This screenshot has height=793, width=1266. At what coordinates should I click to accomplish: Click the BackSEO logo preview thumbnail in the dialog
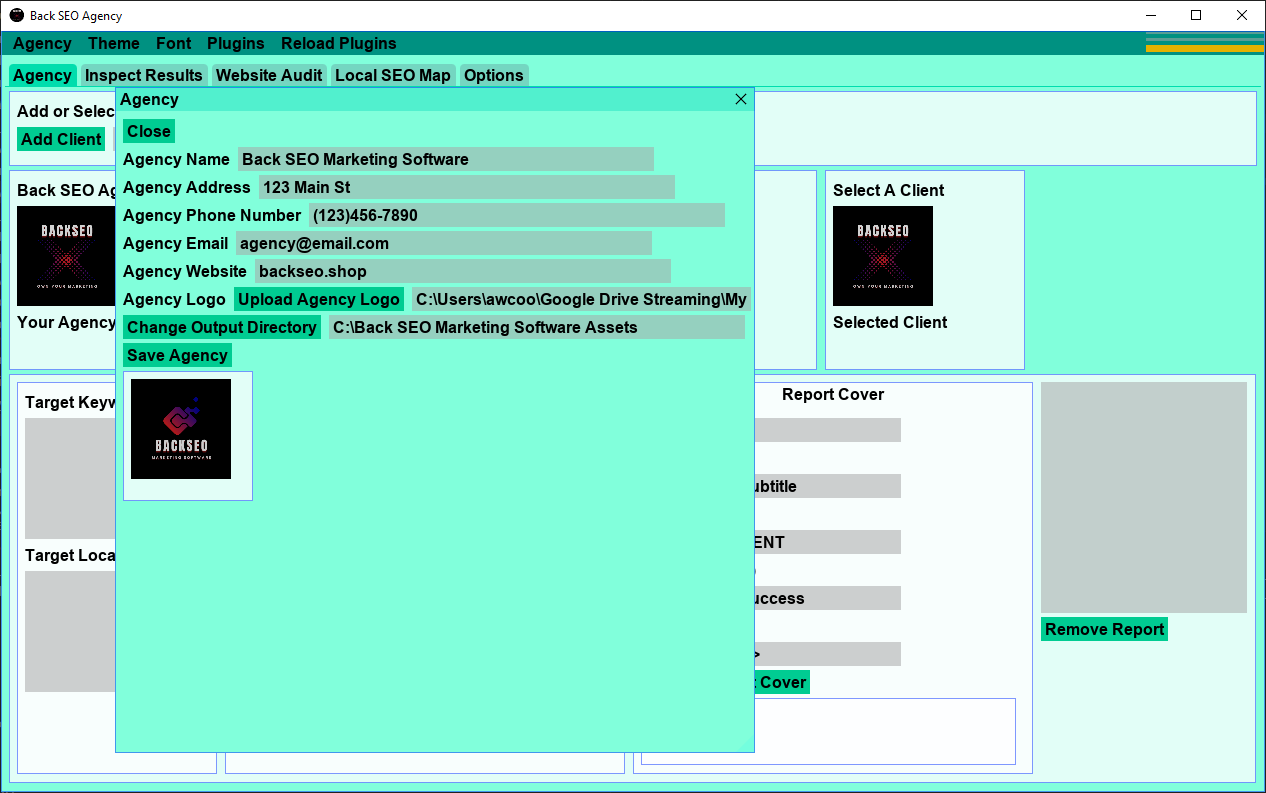pos(181,429)
